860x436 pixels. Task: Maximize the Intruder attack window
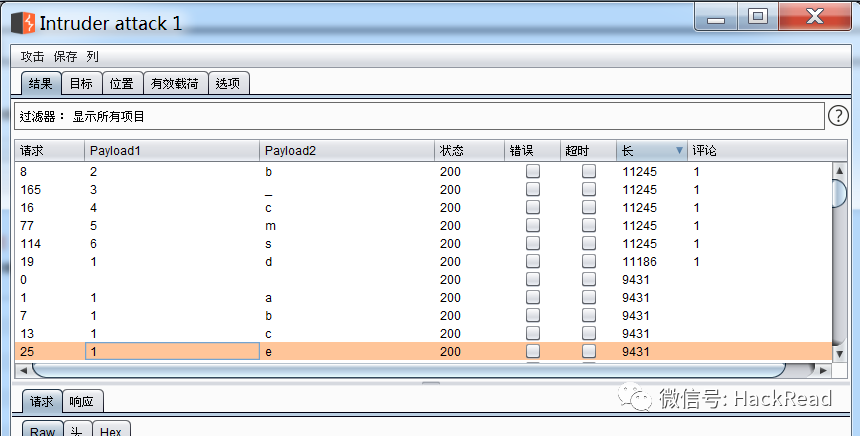pos(758,17)
